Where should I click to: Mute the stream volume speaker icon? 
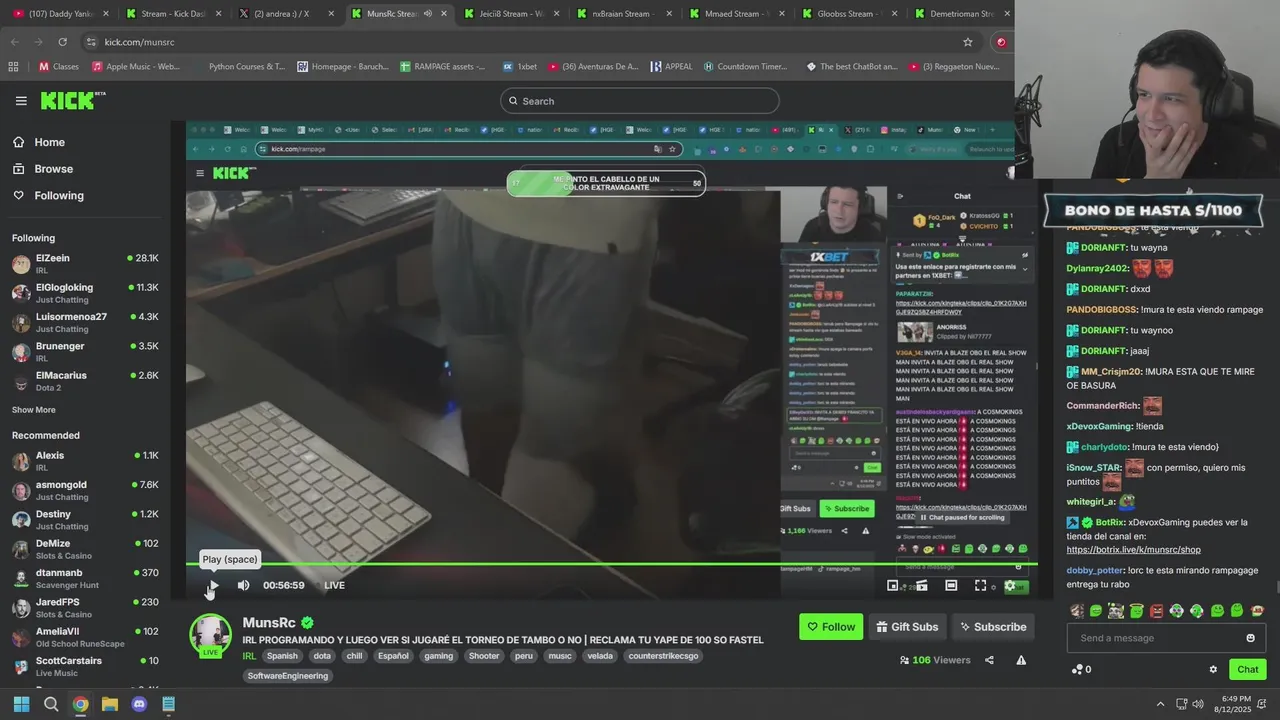point(243,585)
